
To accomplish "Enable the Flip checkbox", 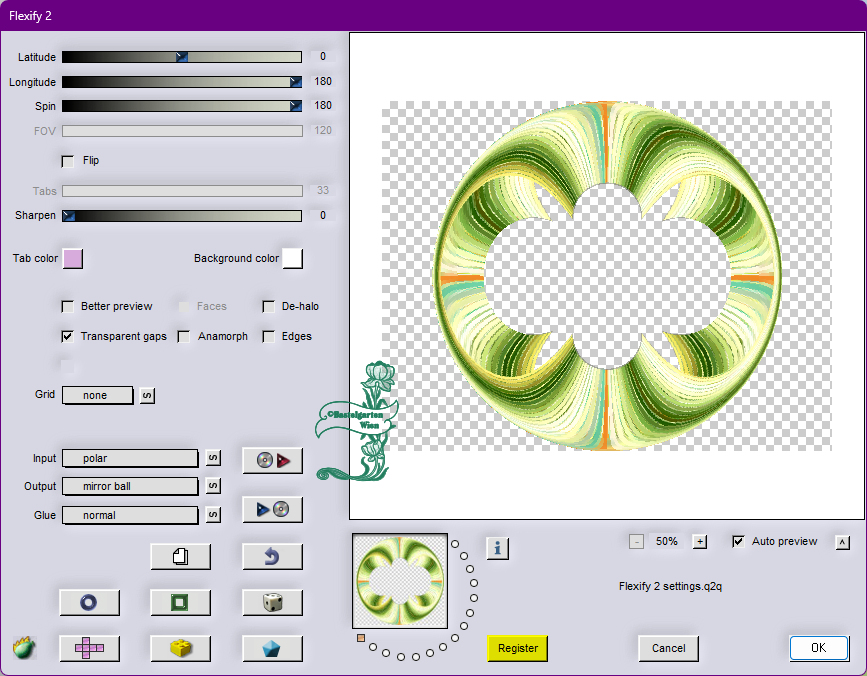I will [68, 160].
